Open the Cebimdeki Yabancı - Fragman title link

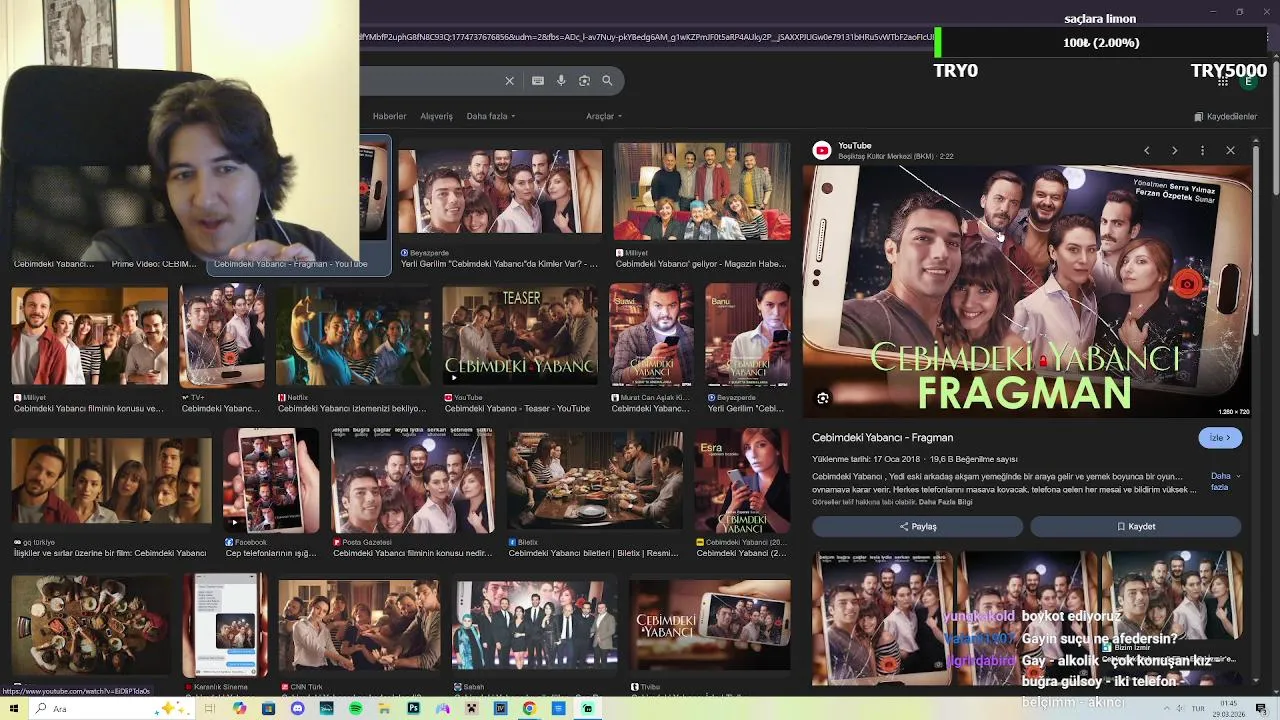(x=882, y=437)
